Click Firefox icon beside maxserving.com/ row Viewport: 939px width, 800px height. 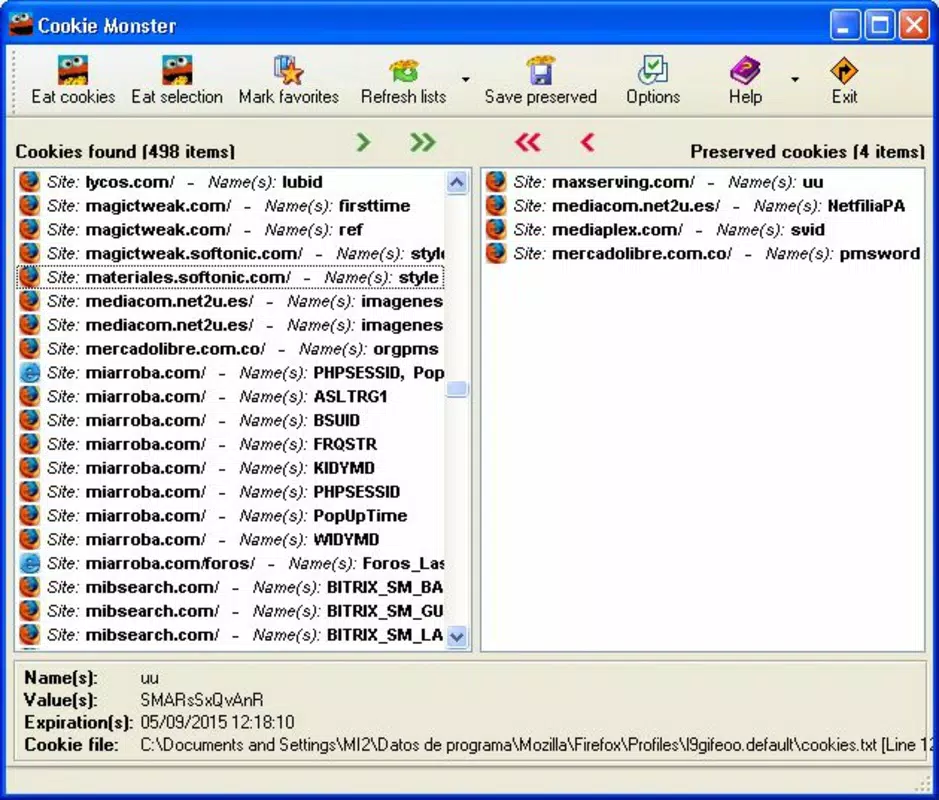[x=496, y=181]
